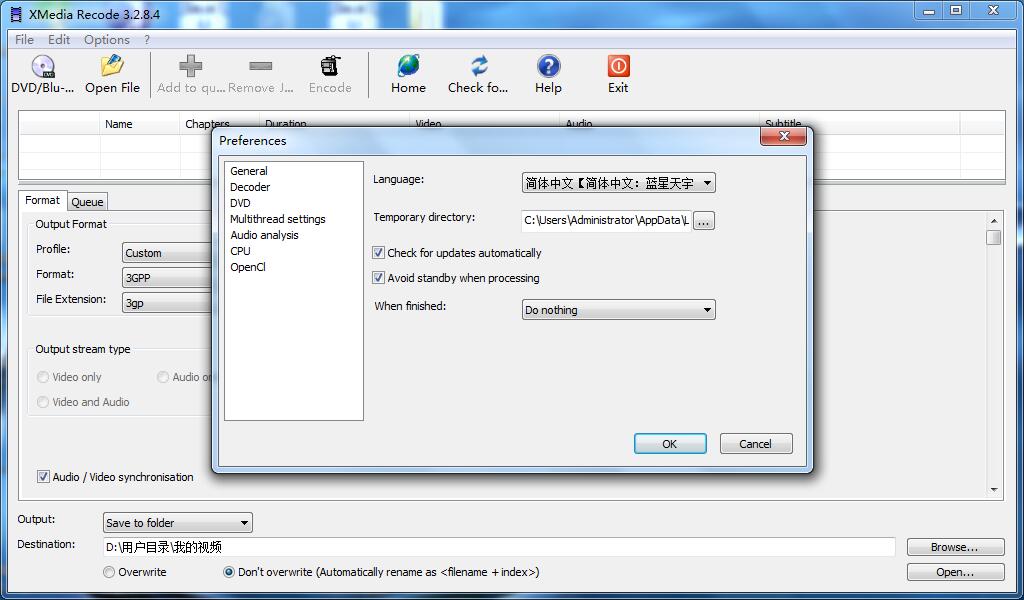Click the Browse... destination button
Screen dimensions: 1024x600
coord(955,547)
